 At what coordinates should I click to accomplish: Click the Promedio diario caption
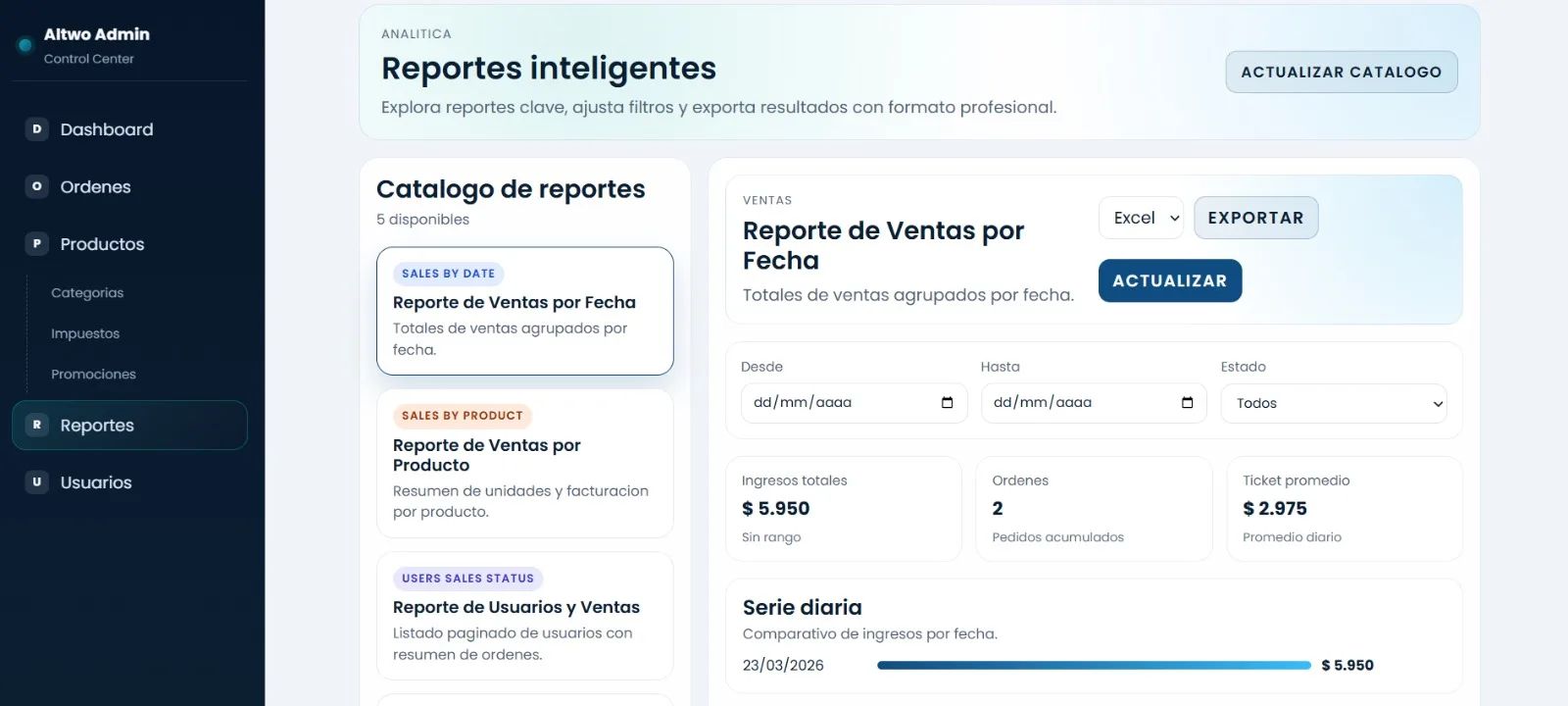(1292, 537)
